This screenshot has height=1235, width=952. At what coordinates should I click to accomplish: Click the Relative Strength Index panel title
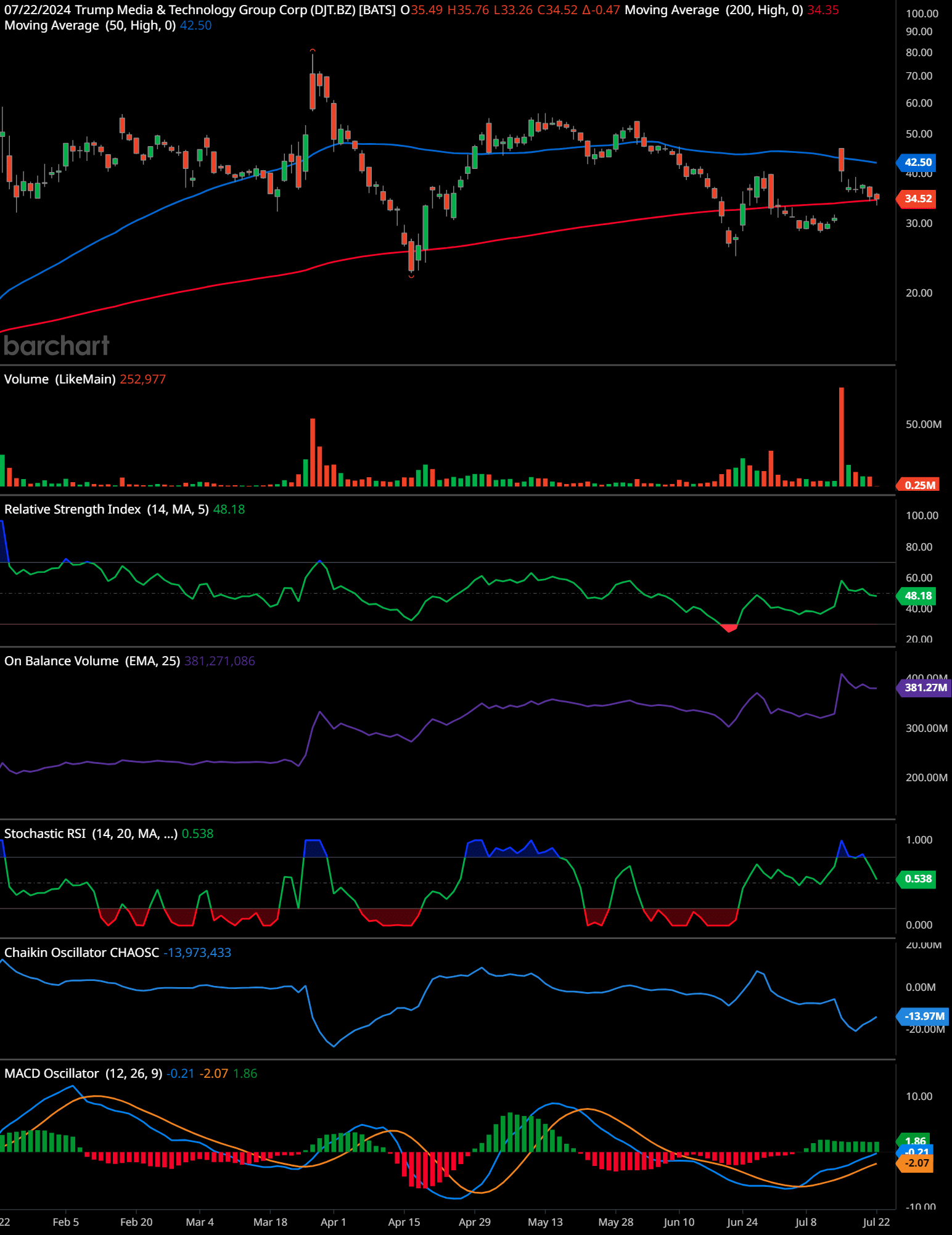coord(107,509)
